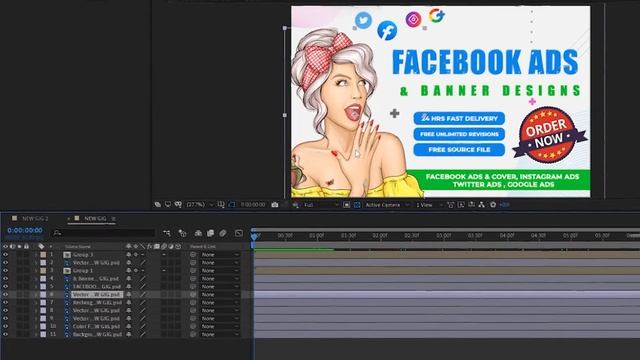Click the Always Preview This View icon
The image size is (640, 360).
coord(158,204)
